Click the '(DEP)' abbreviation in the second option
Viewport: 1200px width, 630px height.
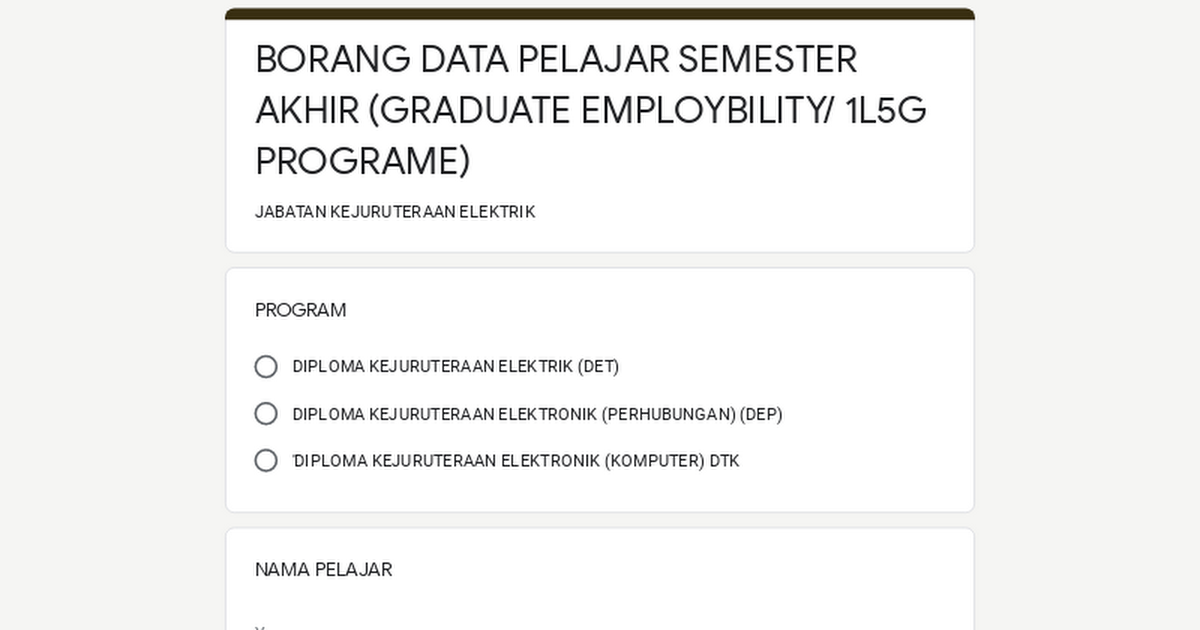(x=761, y=414)
